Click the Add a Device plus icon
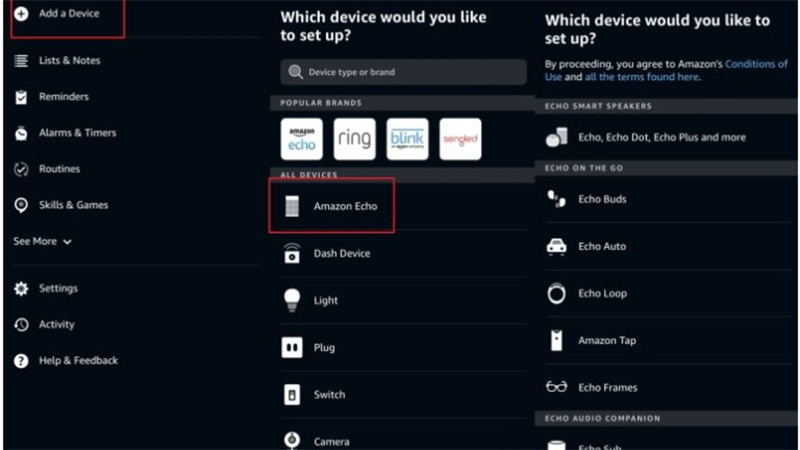The width and height of the screenshot is (800, 450). (21, 14)
